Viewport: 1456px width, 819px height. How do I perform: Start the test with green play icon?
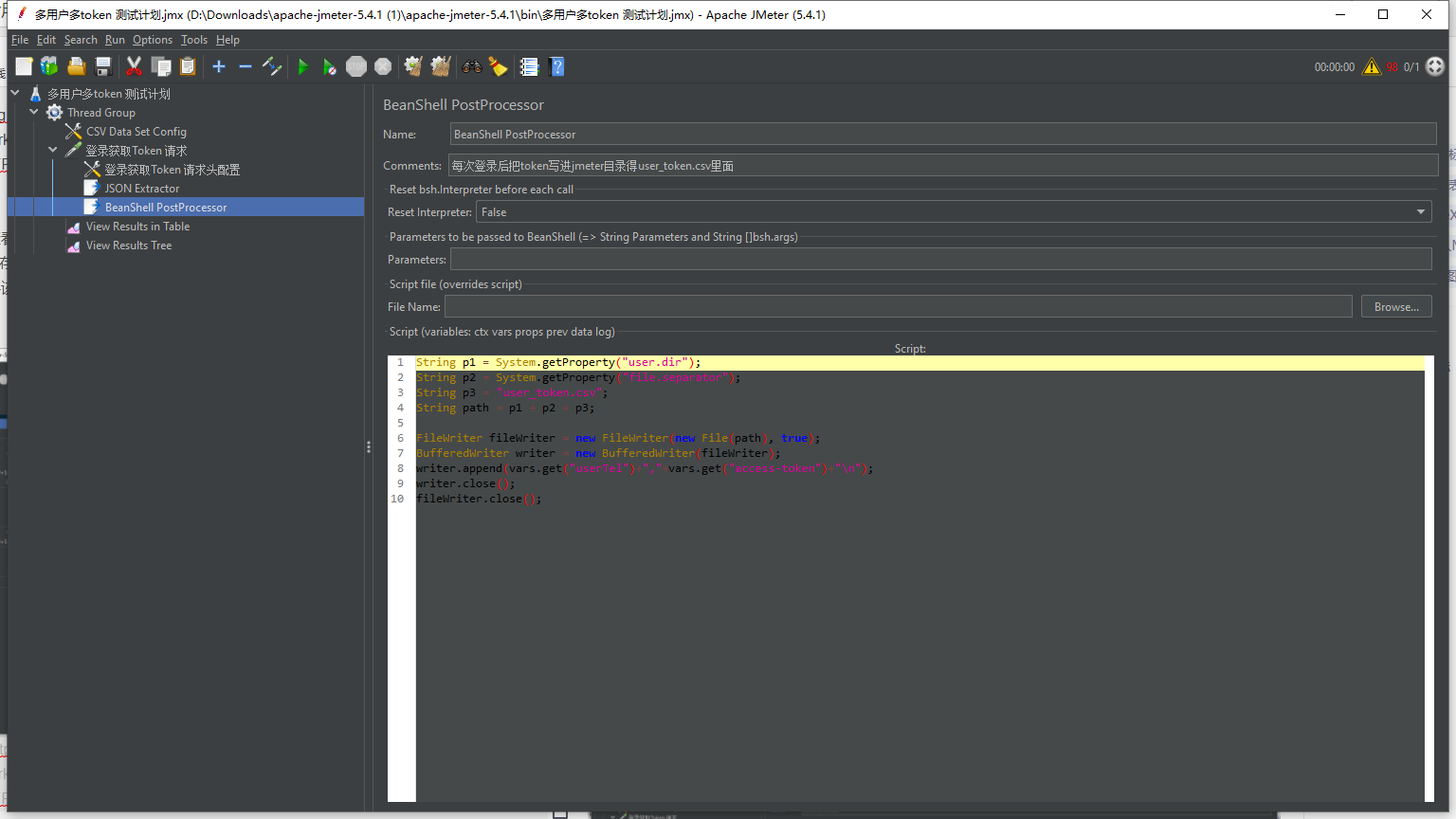[303, 66]
